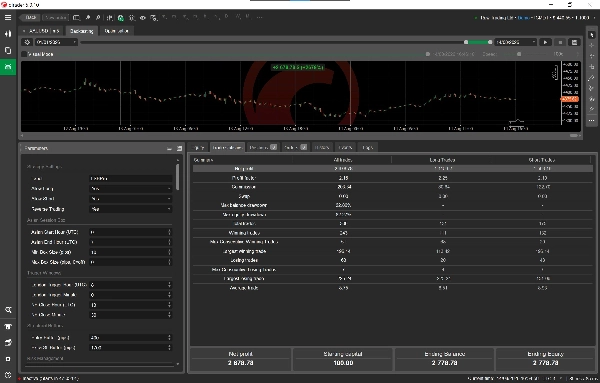
Task: Minimize the Parameters panel
Action: 170,148
